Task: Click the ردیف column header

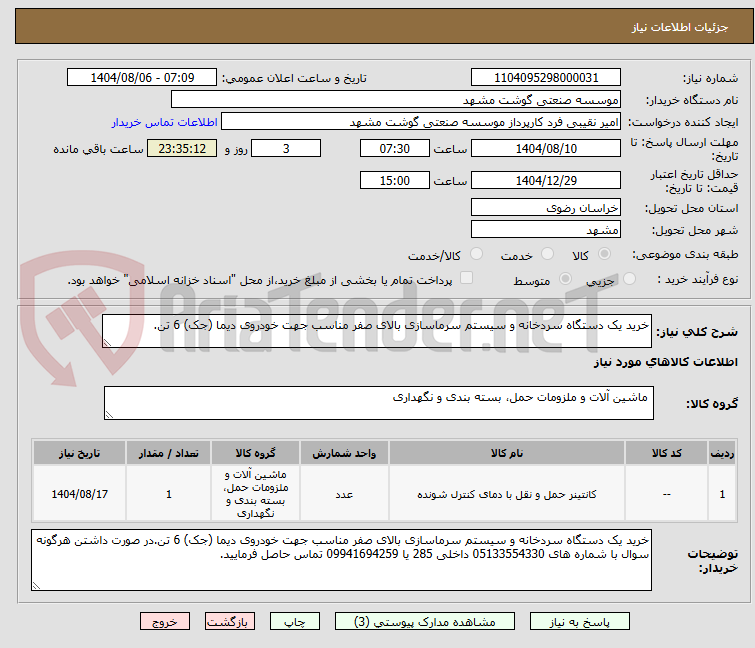Action: (722, 453)
